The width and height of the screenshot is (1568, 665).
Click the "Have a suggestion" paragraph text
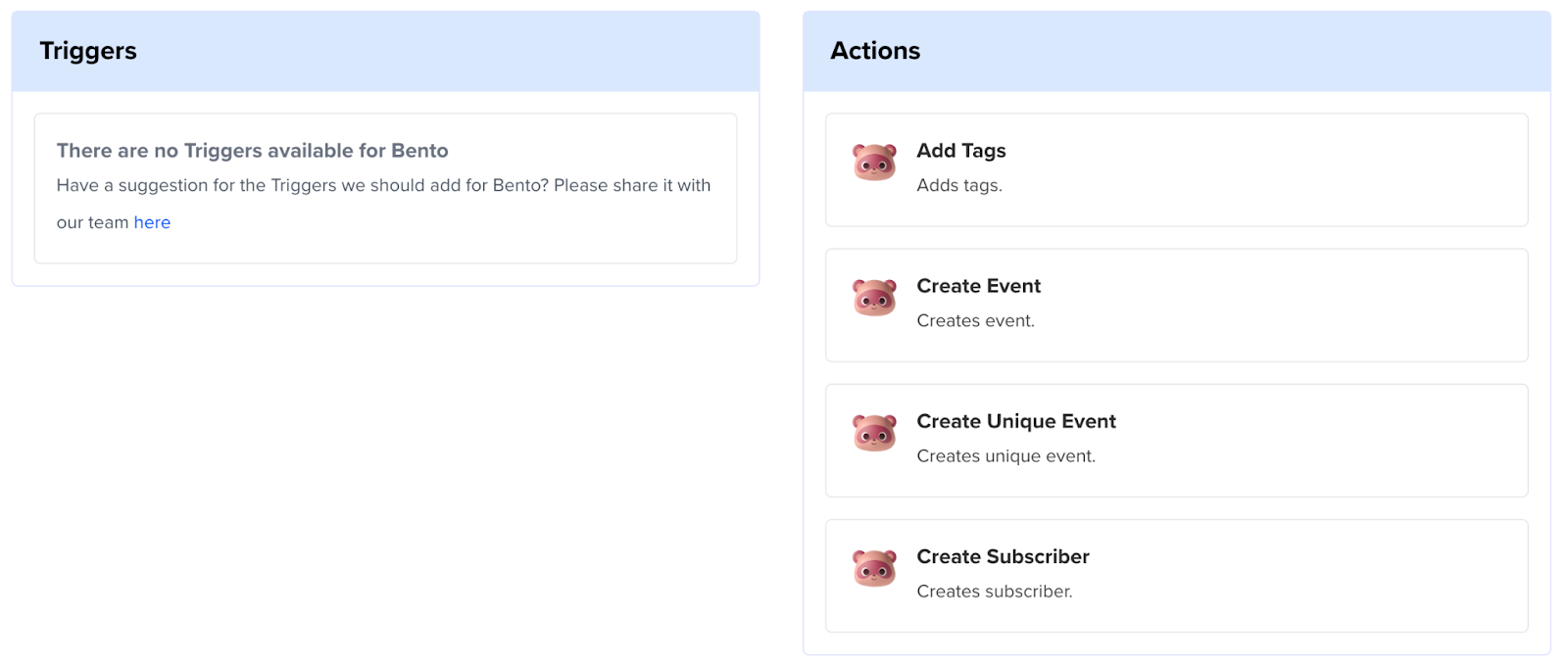pyautogui.click(x=383, y=185)
